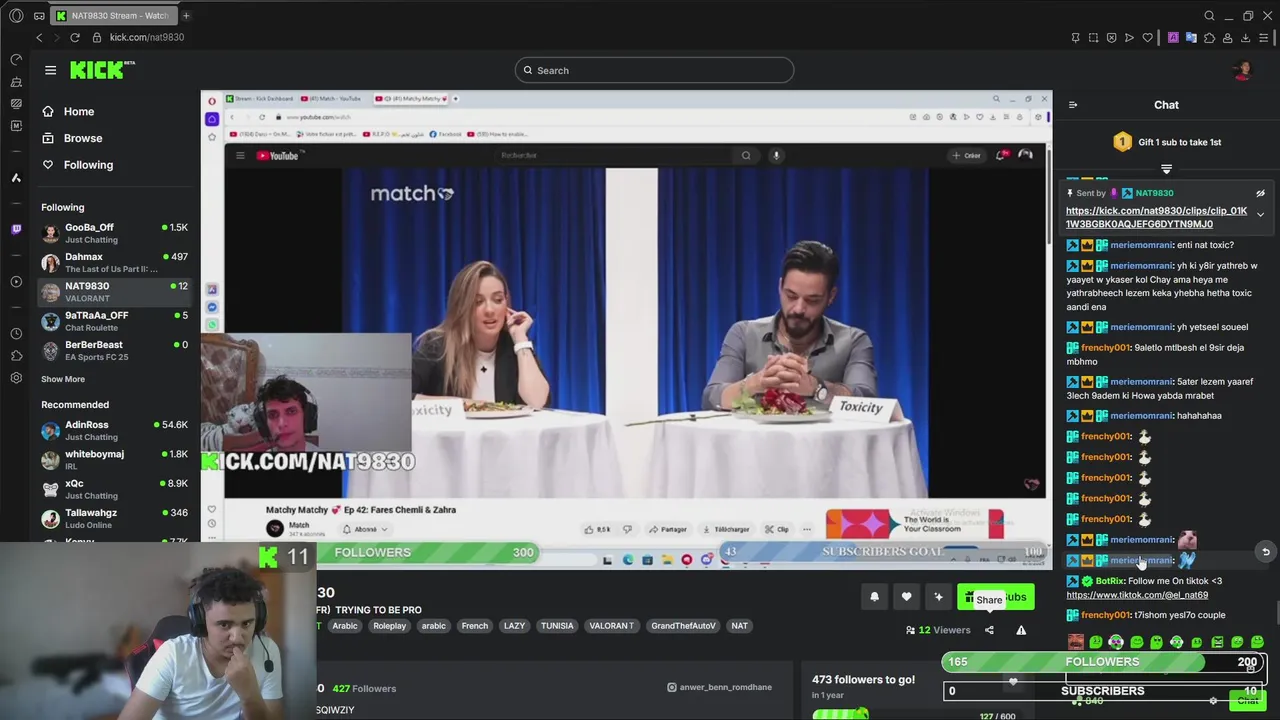Open the pinned kick.com clip link

1156,218
